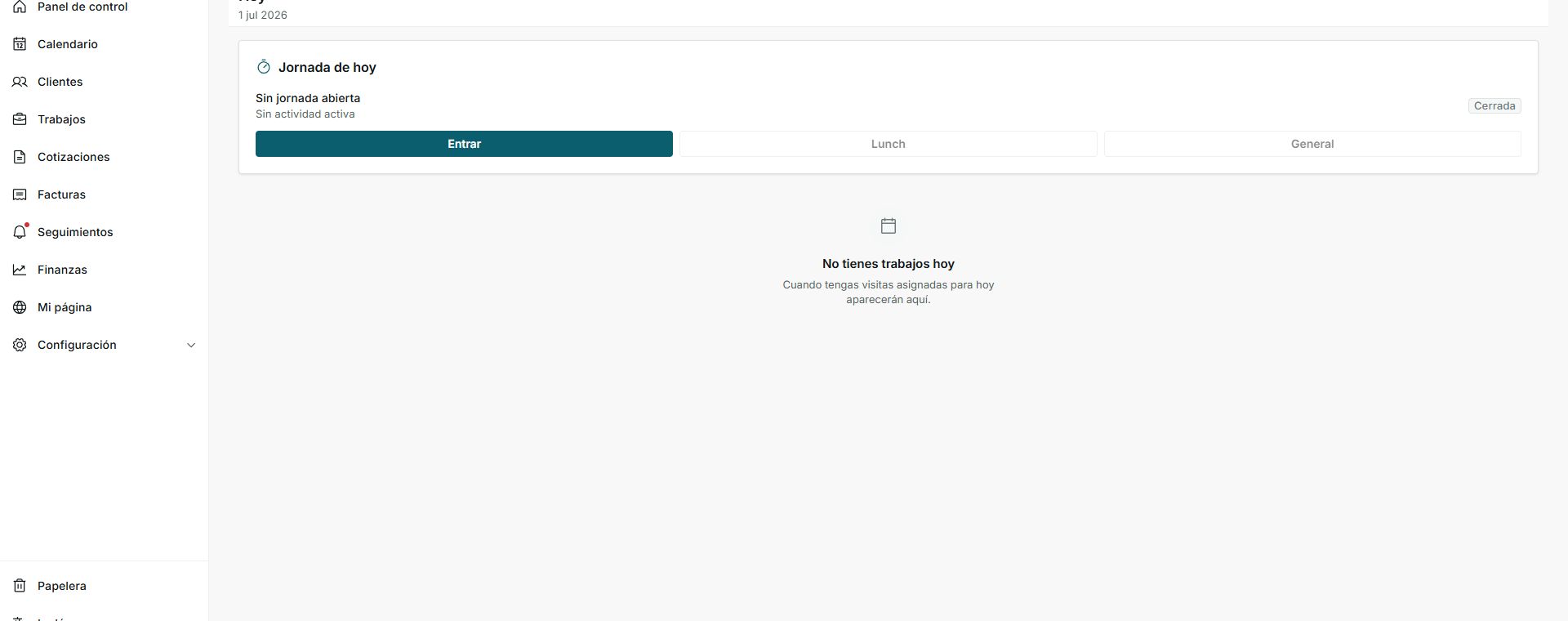Click the Facturas invoice icon
This screenshot has height=621, width=1568.
coord(20,194)
